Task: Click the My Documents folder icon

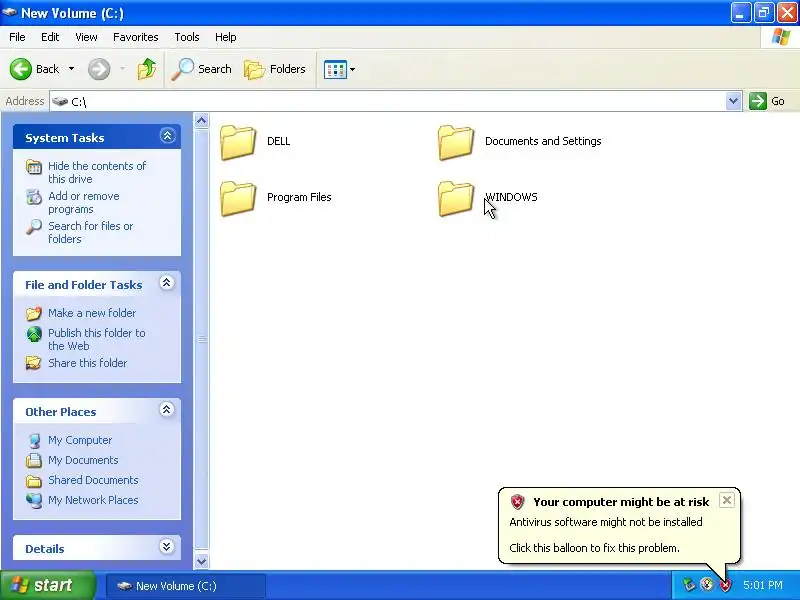Action: pos(34,460)
